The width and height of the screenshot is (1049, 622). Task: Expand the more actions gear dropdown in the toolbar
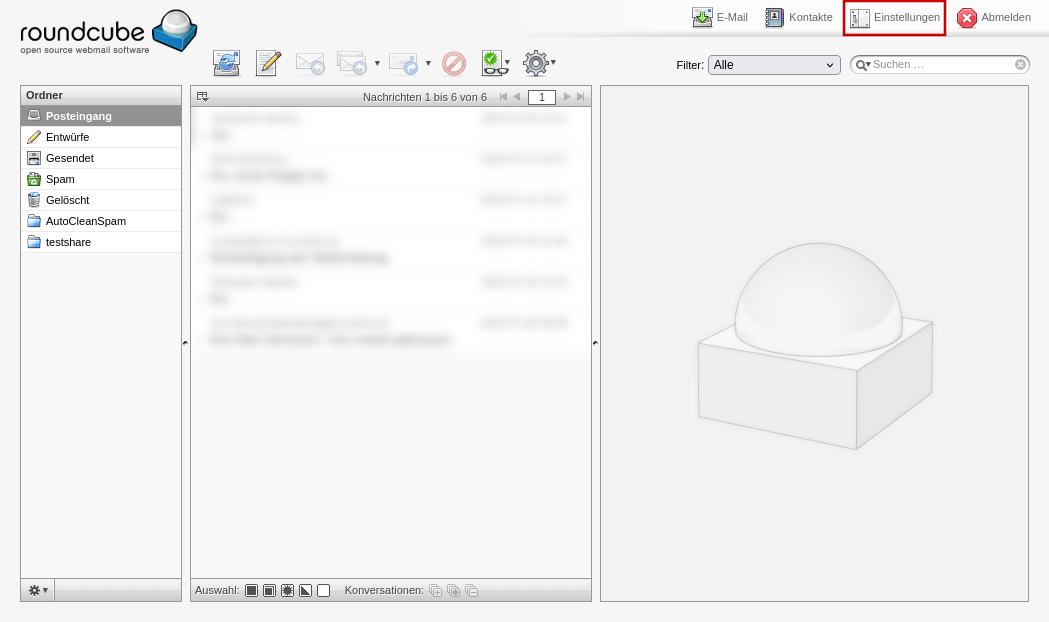pyautogui.click(x=538, y=63)
